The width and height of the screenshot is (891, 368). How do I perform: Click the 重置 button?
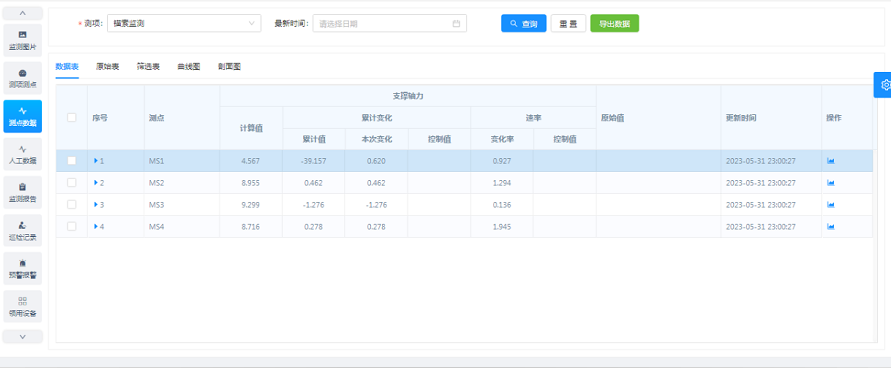pos(568,23)
